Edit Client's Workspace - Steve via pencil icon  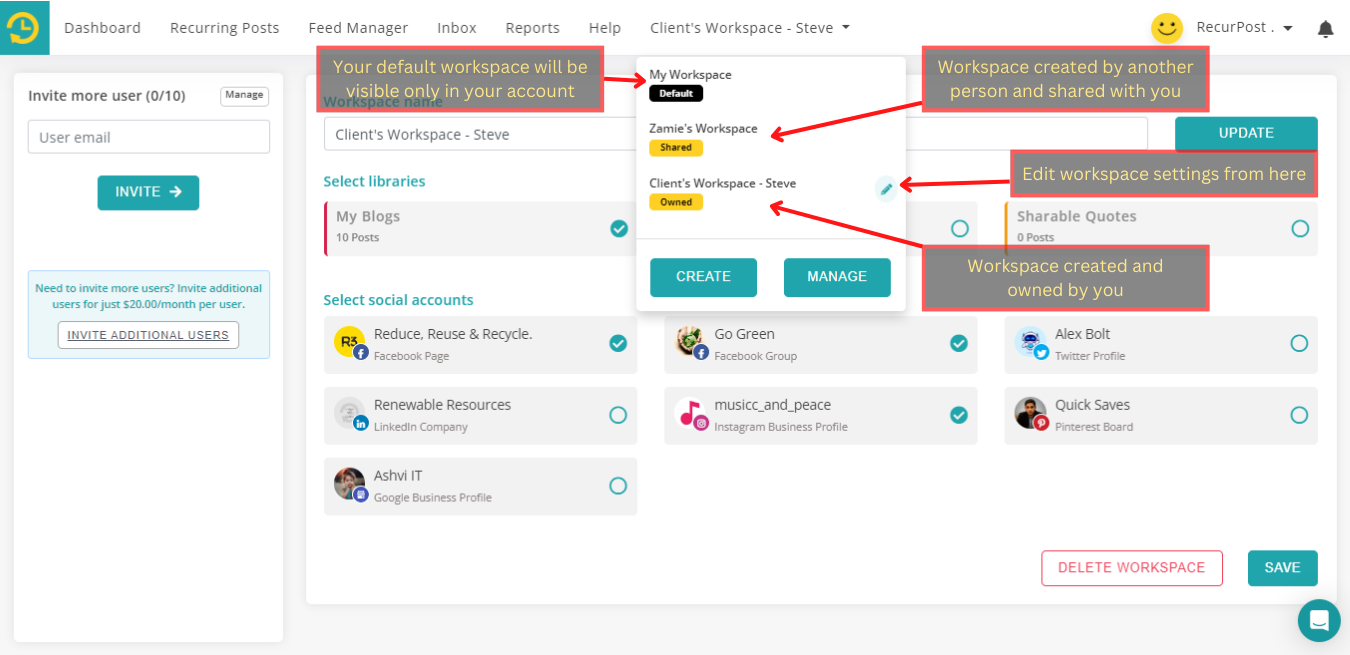(886, 189)
